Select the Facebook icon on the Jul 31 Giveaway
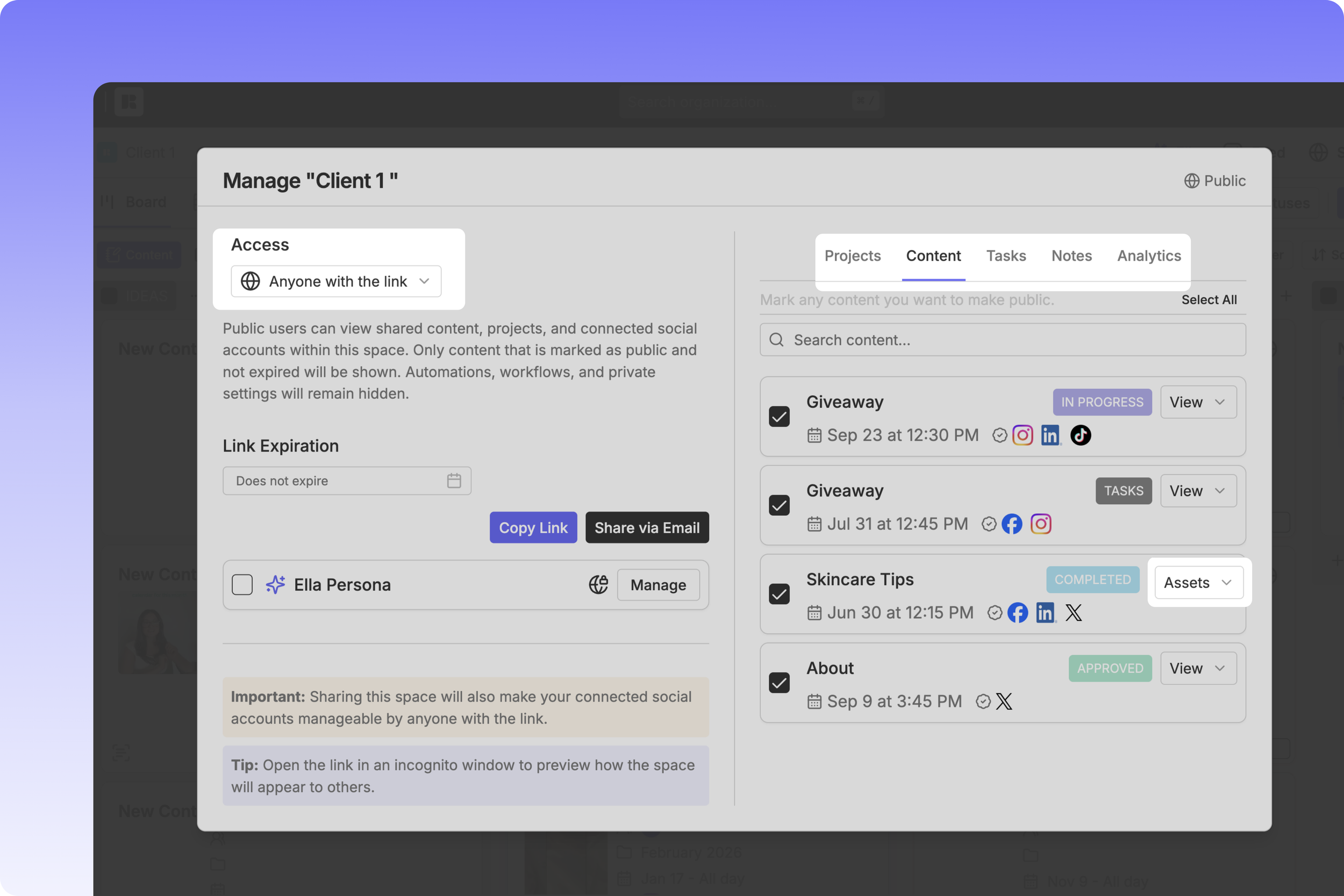 click(1011, 524)
